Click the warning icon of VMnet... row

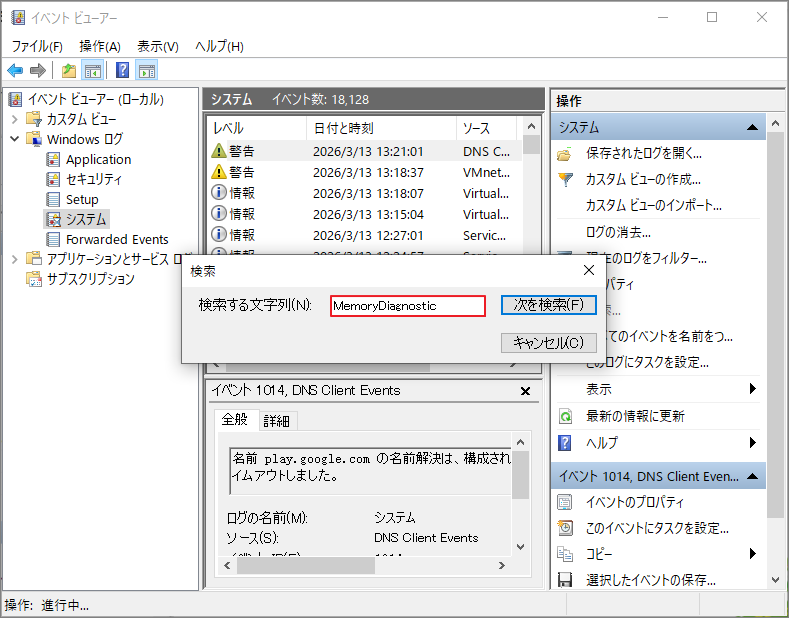point(219,172)
